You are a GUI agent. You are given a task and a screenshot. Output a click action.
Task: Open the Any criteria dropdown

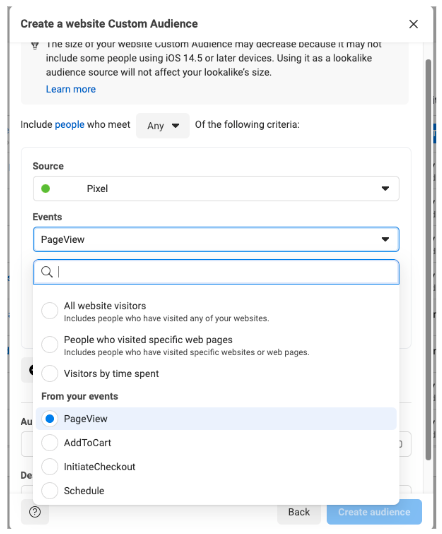pyautogui.click(x=163, y=125)
